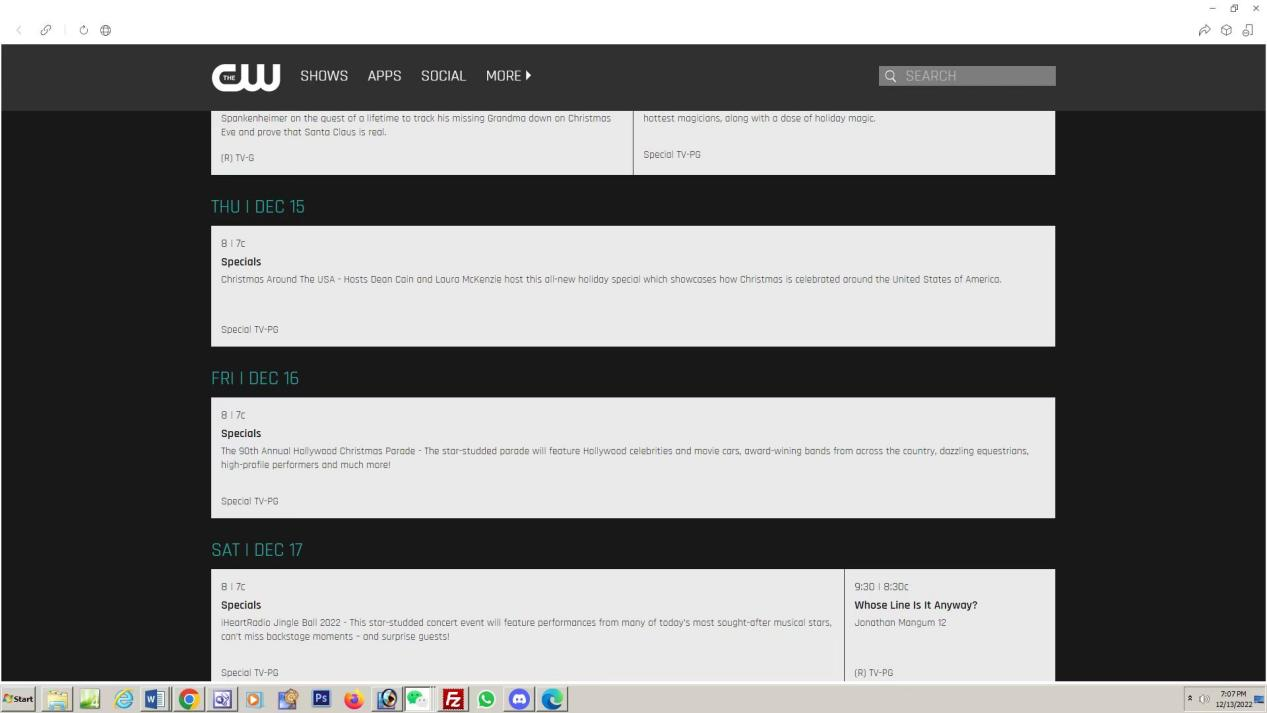The image size is (1267, 713).
Task: Click the CW logo in the header
Action: tap(245, 76)
